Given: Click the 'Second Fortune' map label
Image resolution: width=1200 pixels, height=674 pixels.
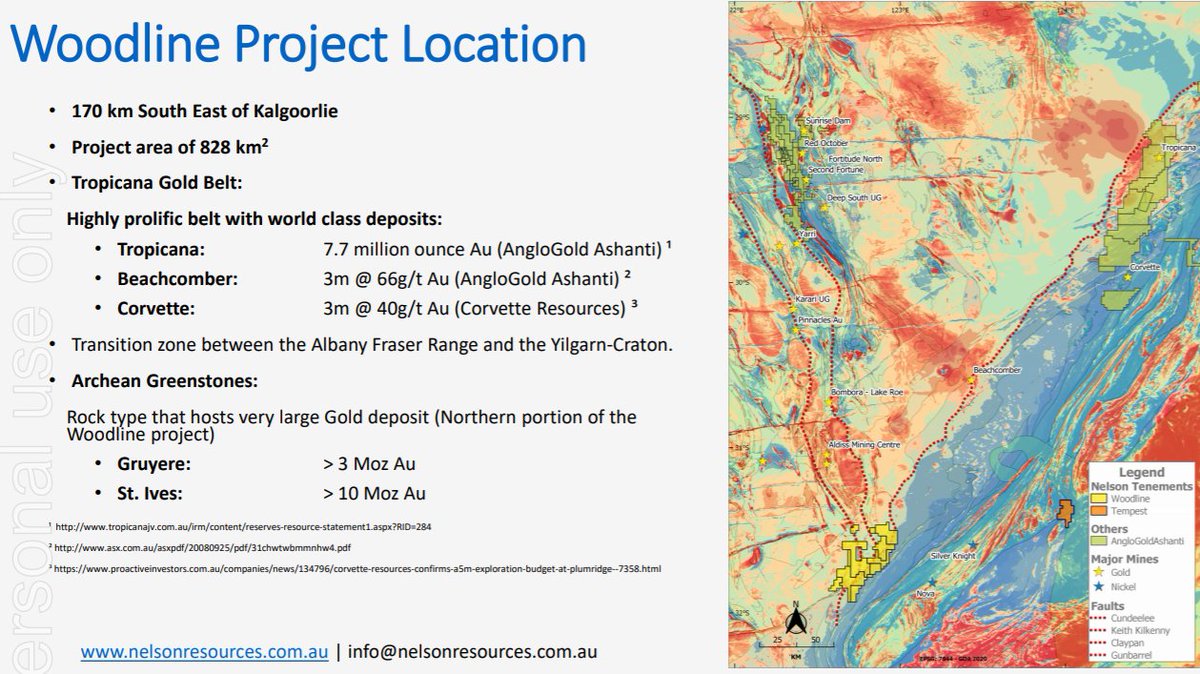Looking at the screenshot, I should point(835,170).
